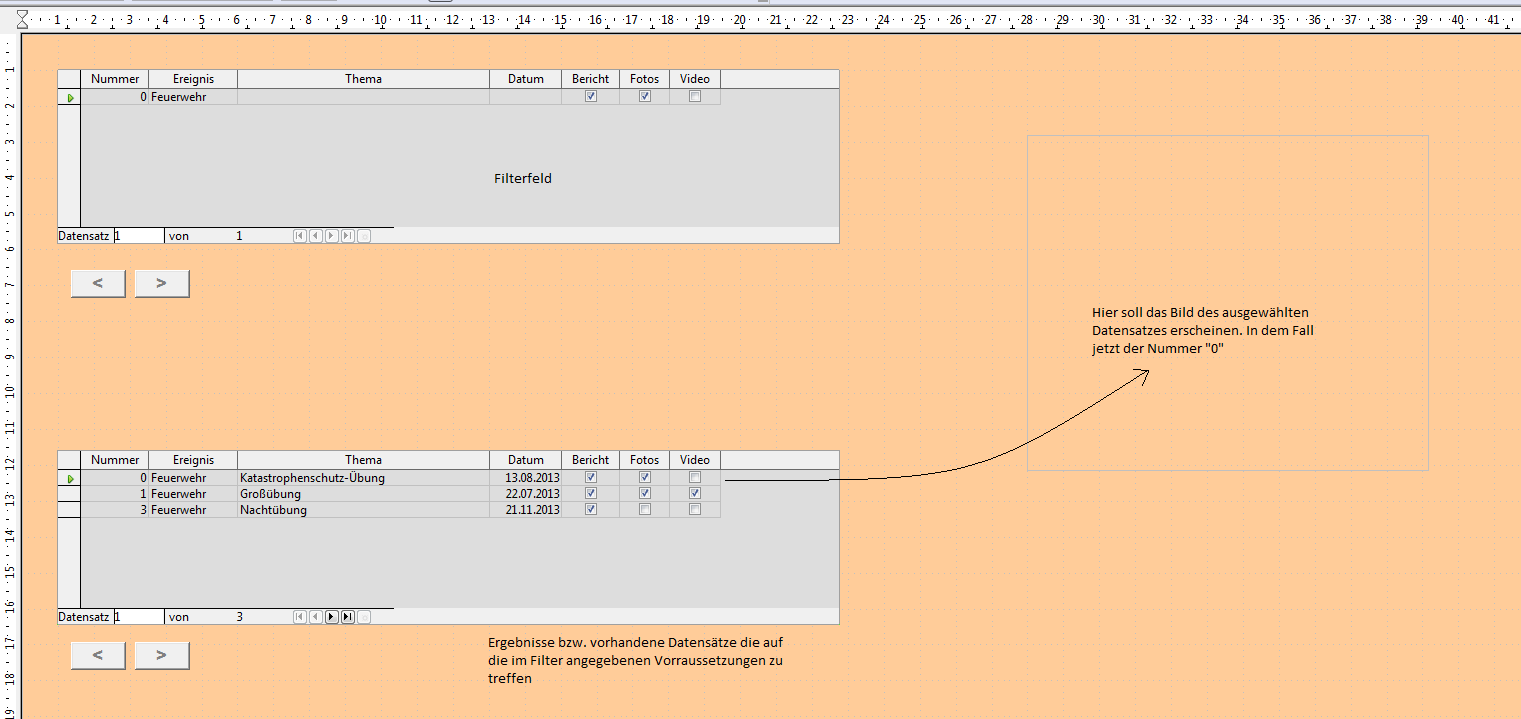
Task: Click new record icon in filter table navigation bar
Action: pos(364,236)
